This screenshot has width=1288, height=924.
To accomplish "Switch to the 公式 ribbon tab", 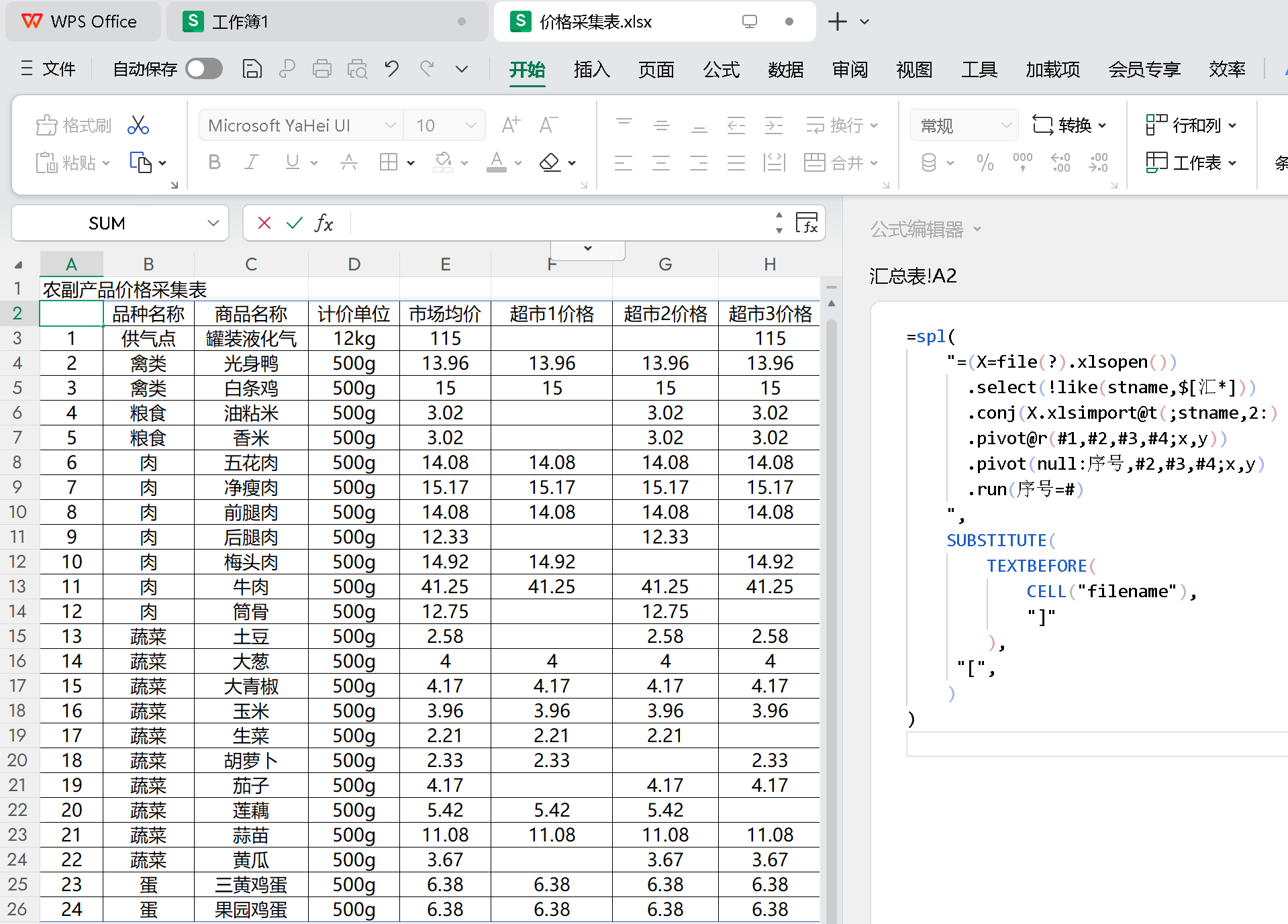I will click(721, 69).
